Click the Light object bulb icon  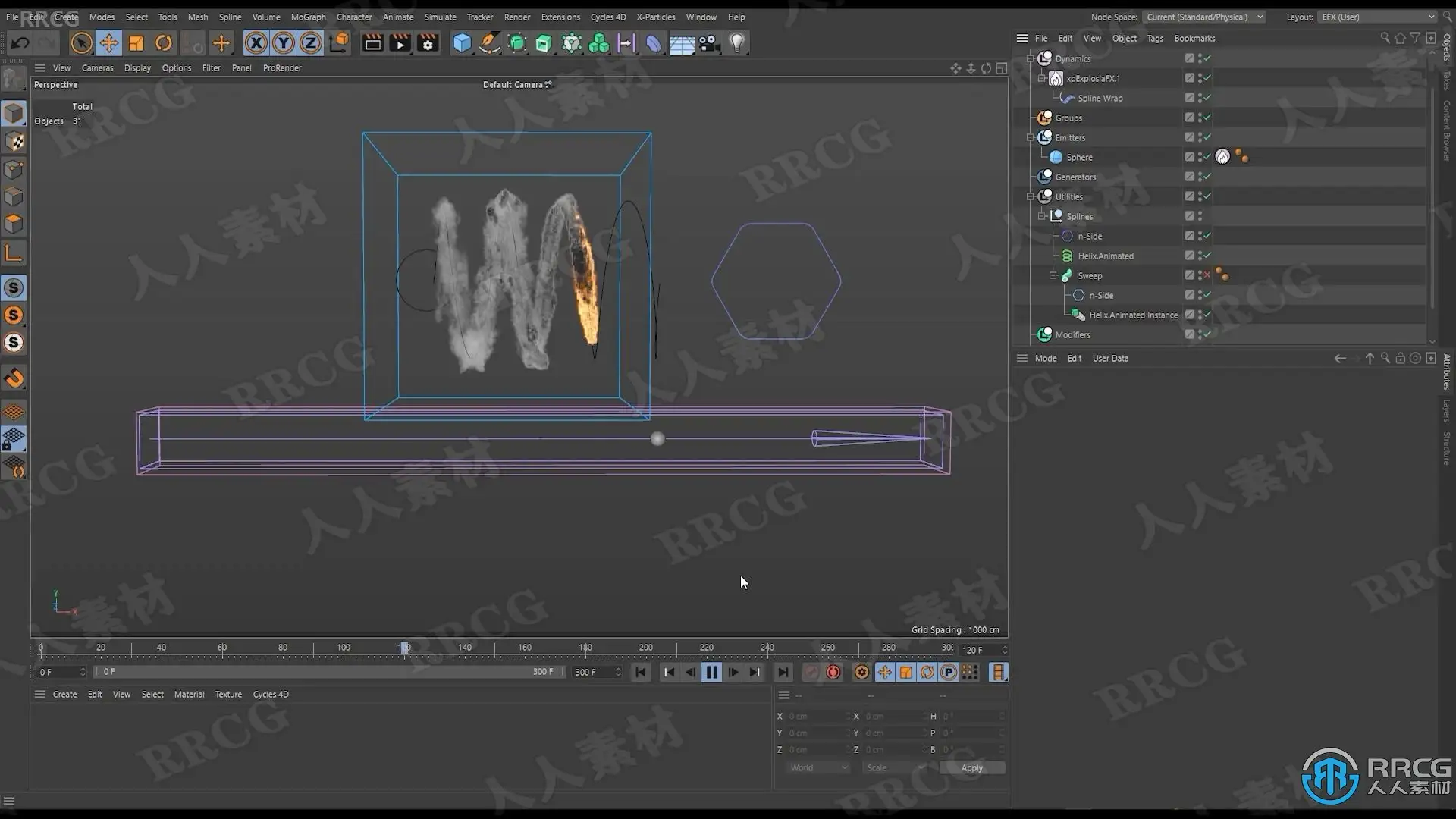[736, 43]
